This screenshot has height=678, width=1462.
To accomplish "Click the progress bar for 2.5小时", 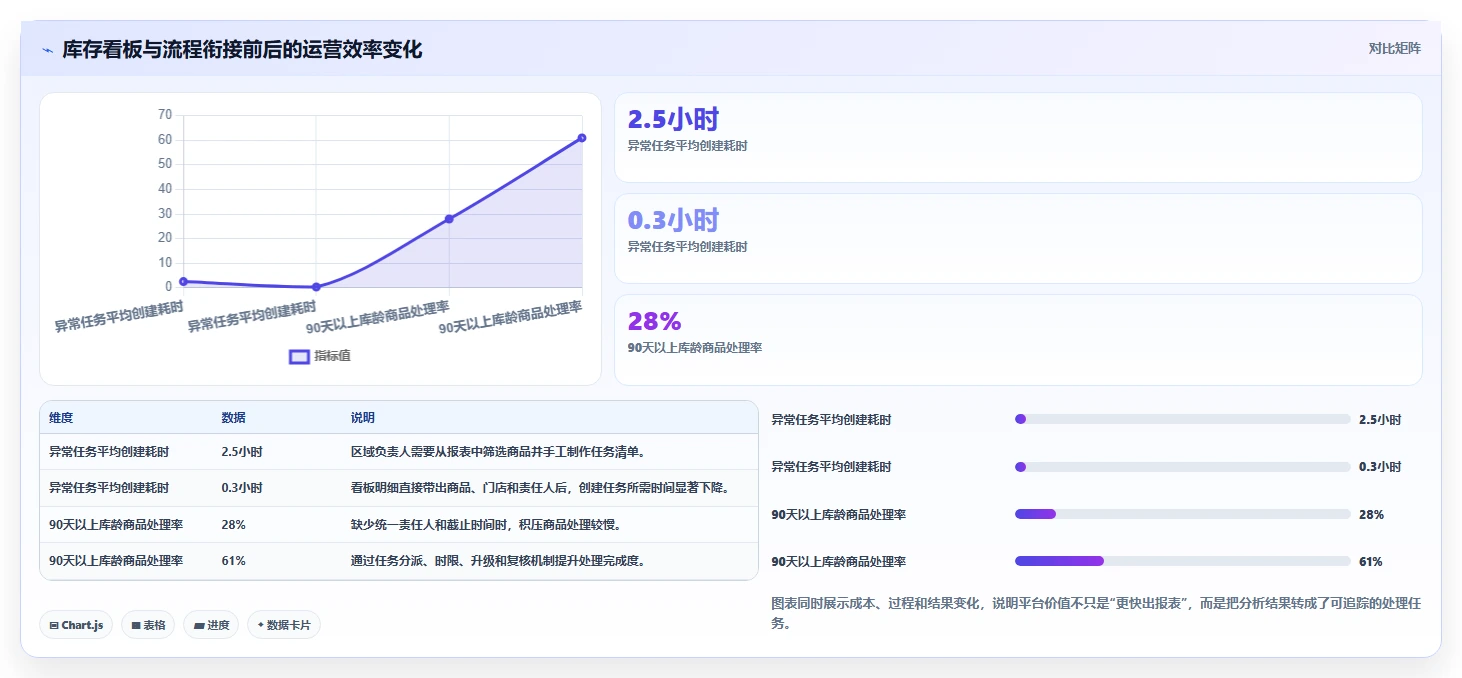I will click(1182, 419).
